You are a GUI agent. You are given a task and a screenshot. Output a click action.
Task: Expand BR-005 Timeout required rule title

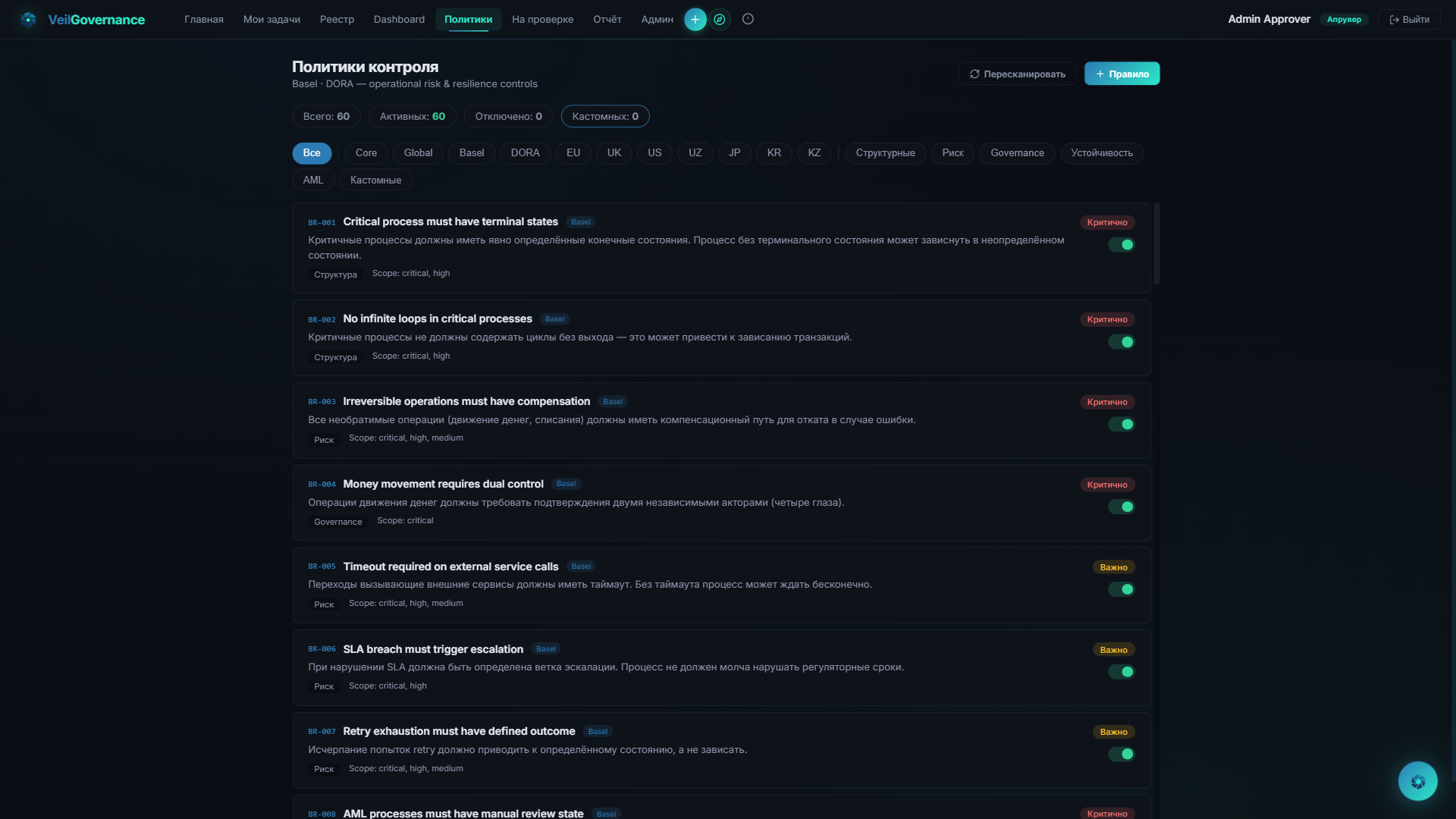(x=450, y=566)
